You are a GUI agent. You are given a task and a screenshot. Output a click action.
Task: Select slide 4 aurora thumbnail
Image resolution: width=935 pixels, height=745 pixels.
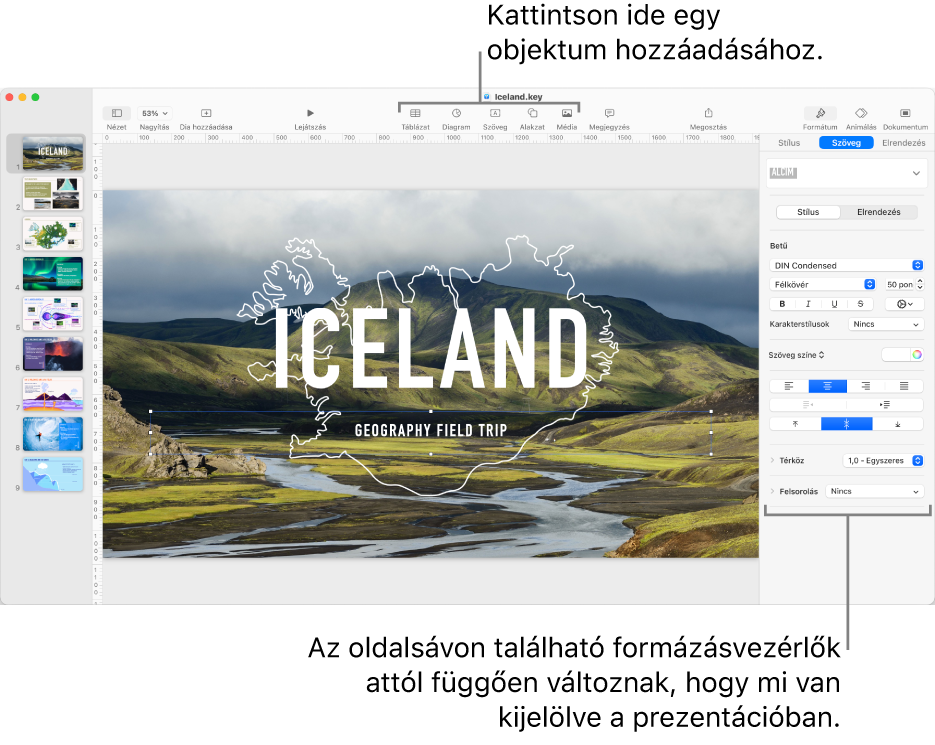pyautogui.click(x=52, y=274)
